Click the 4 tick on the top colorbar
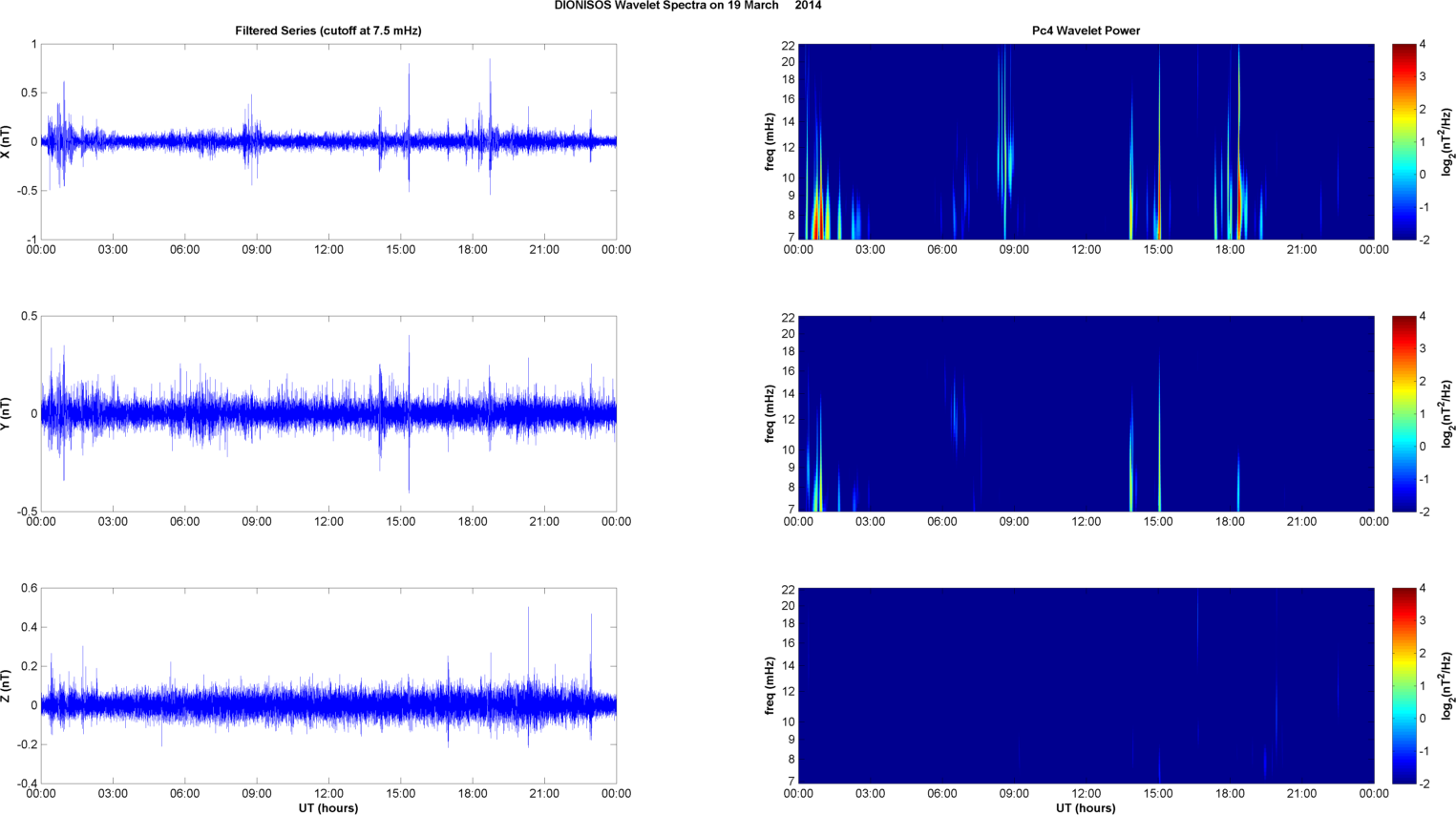 coord(1423,45)
